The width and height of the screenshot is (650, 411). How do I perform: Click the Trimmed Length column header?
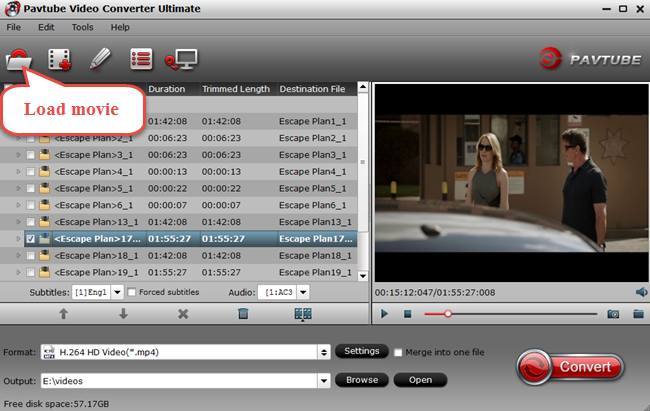pos(238,89)
